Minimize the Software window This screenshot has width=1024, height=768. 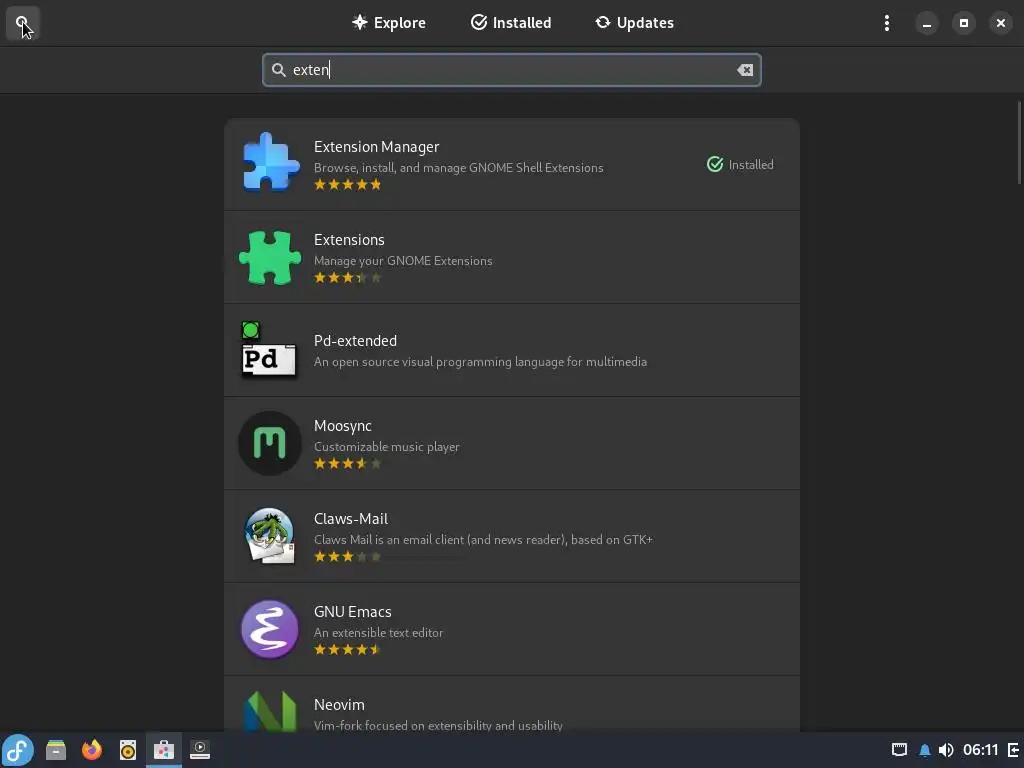926,23
